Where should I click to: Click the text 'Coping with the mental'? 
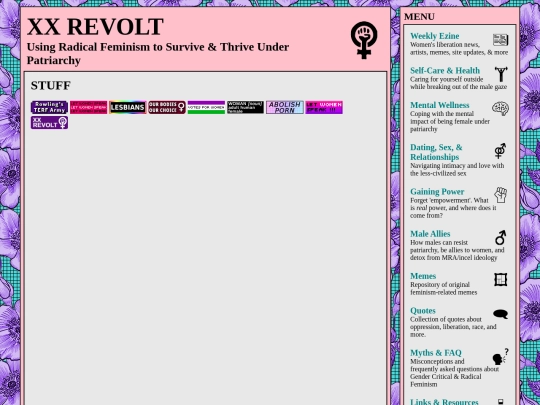click(x=442, y=114)
